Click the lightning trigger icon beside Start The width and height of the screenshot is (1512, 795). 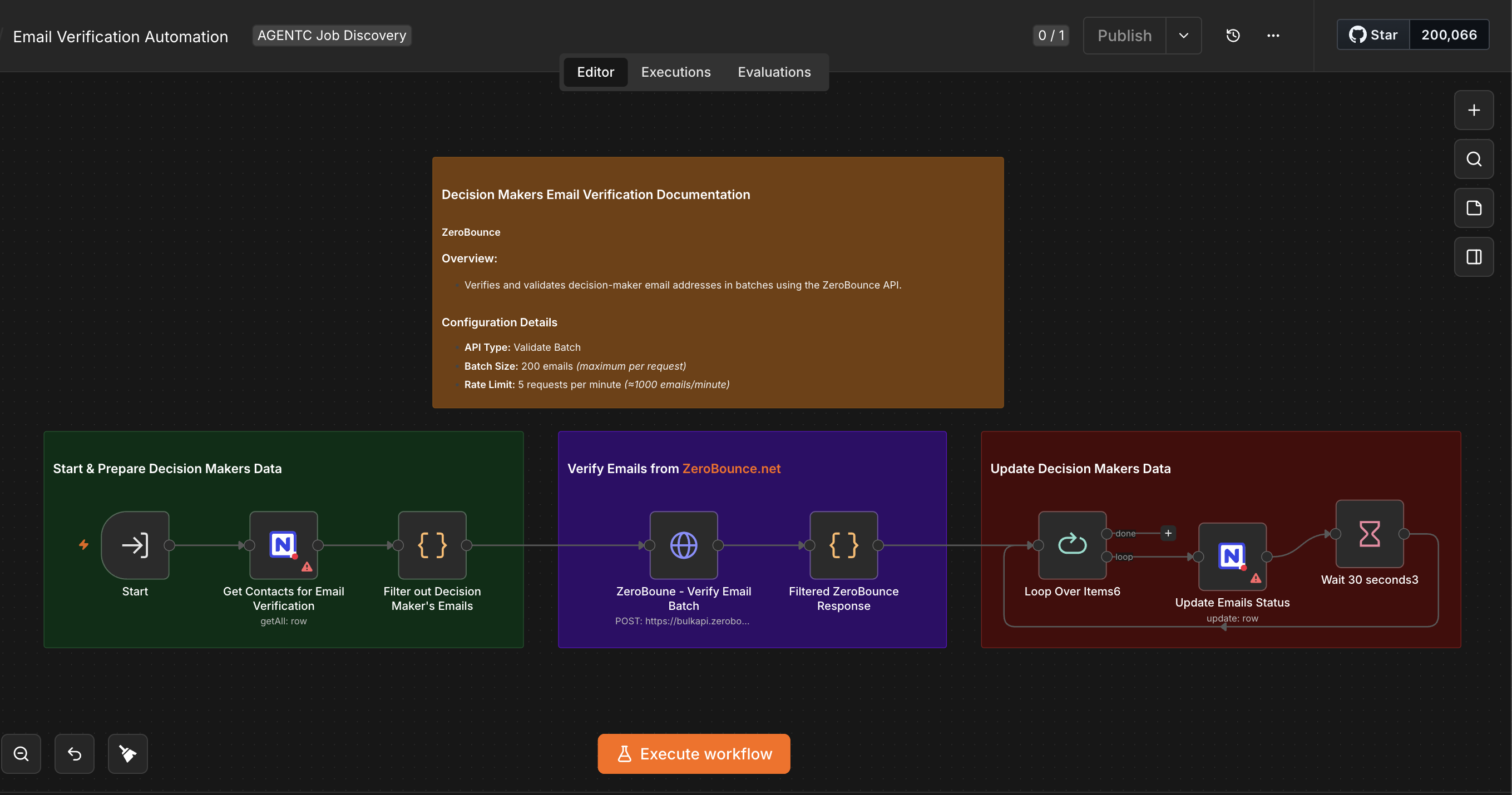click(84, 544)
